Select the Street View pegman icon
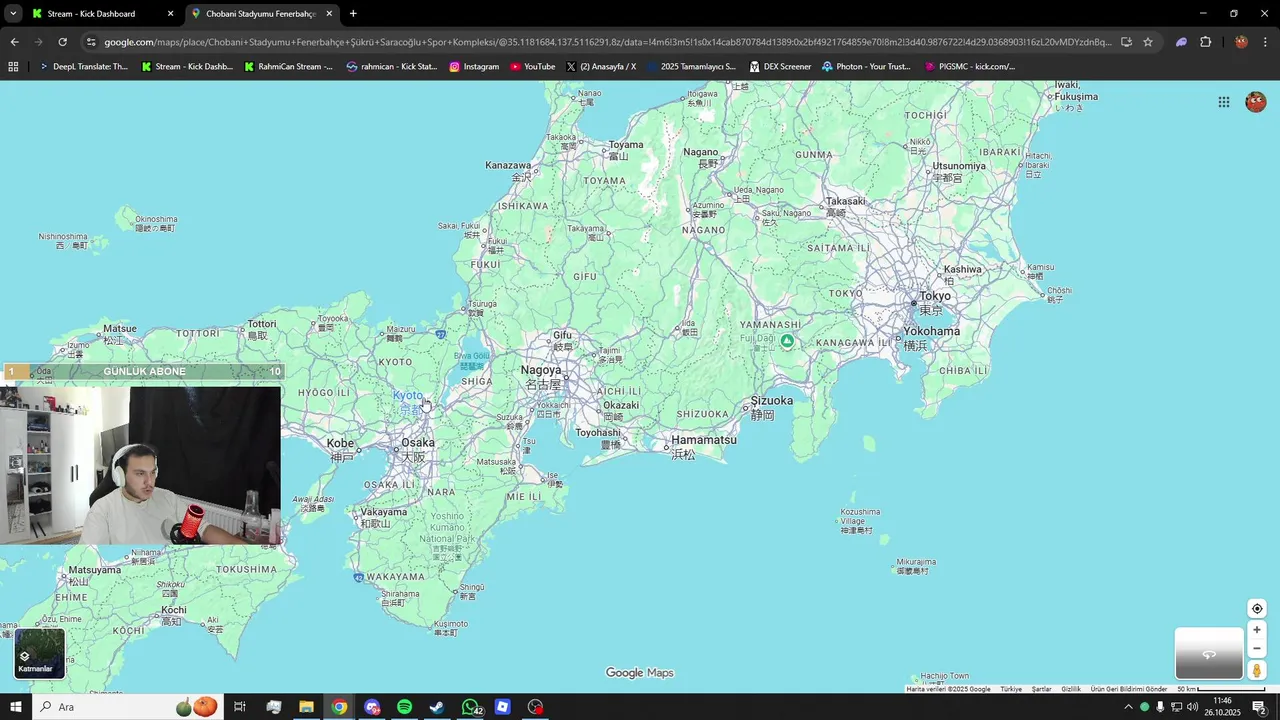 point(1257,670)
